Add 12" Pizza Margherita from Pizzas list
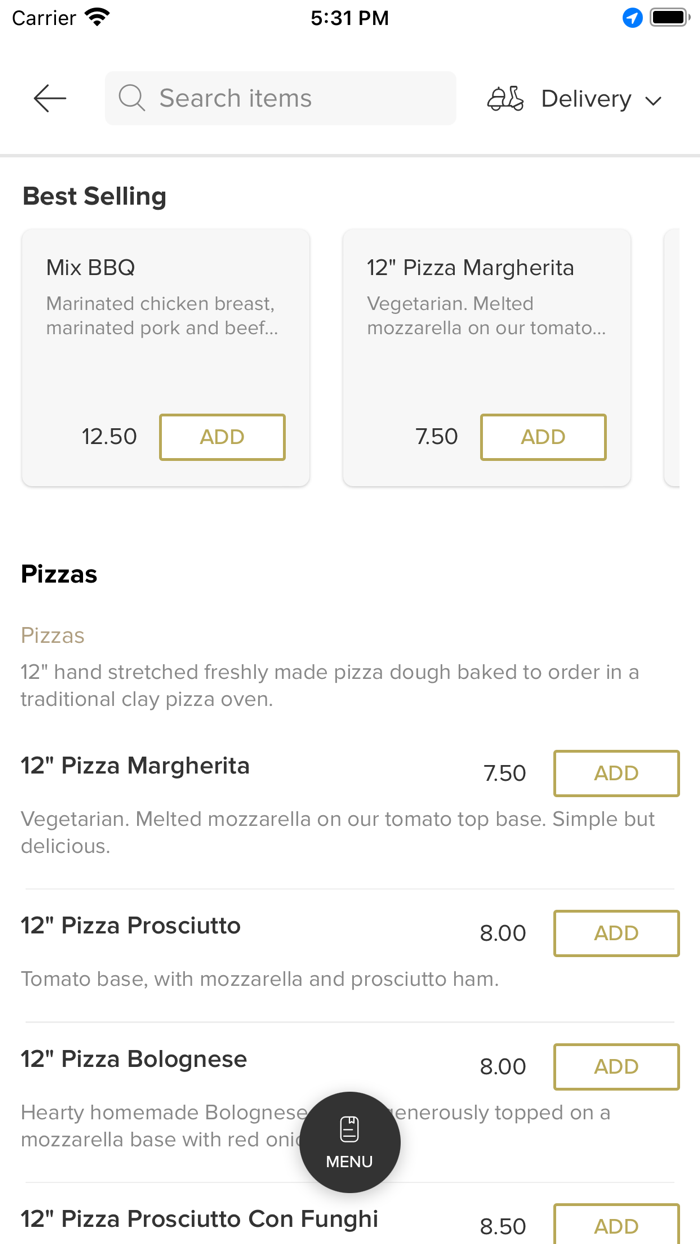The image size is (700, 1244). pos(616,773)
